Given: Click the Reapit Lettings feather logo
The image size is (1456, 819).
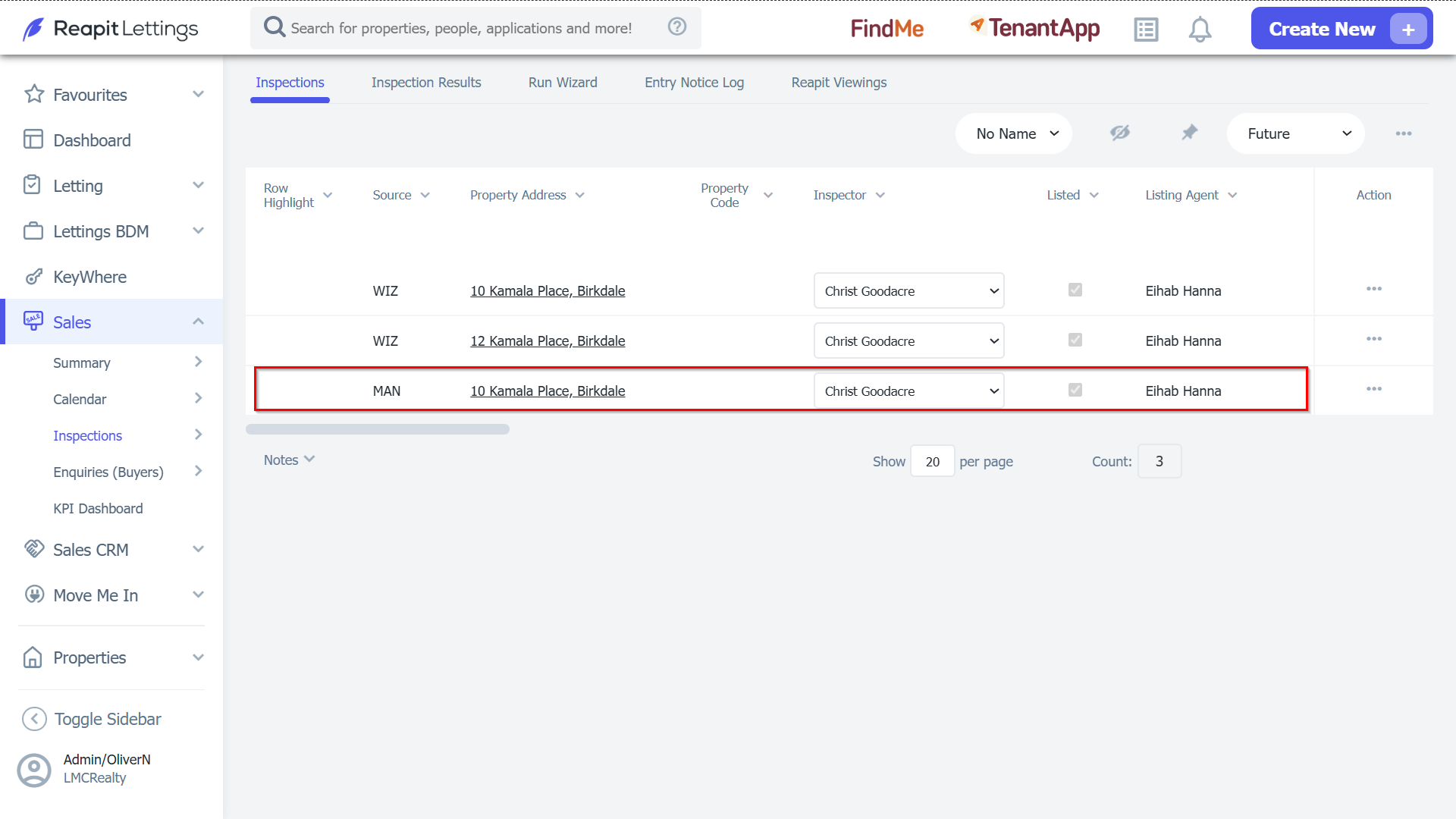Looking at the screenshot, I should click(x=33, y=29).
